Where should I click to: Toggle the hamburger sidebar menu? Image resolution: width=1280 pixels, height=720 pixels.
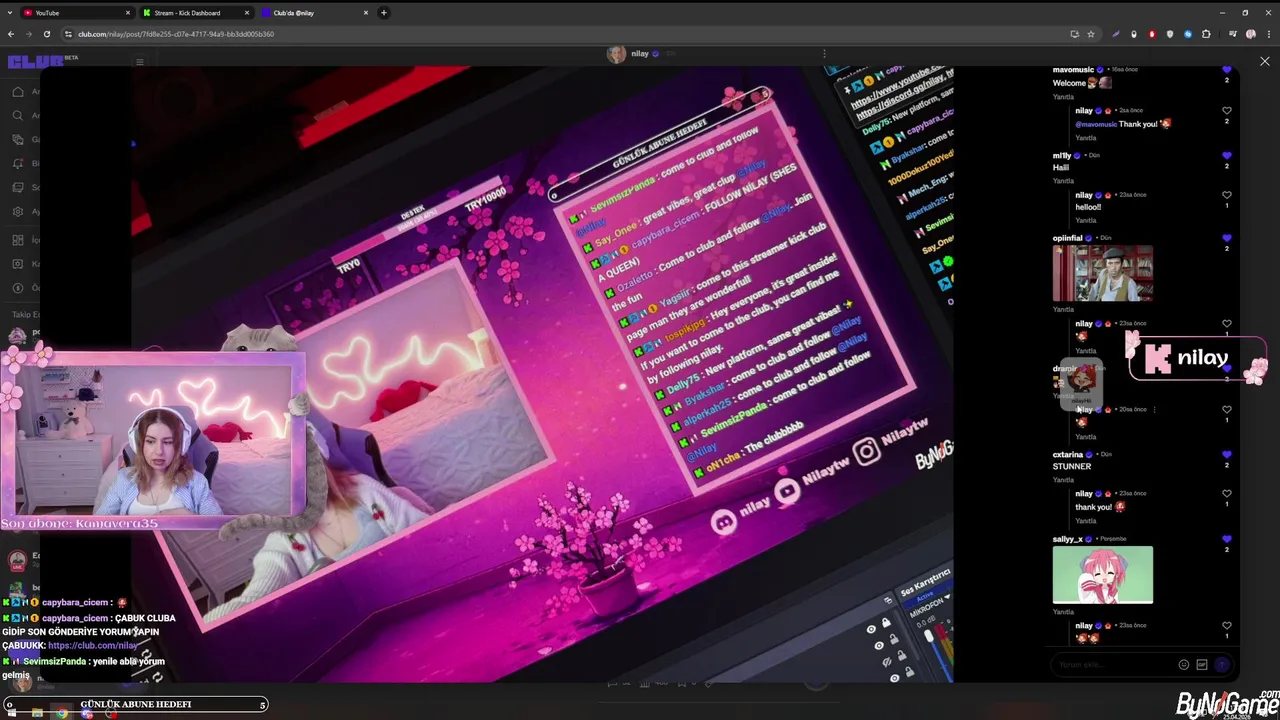coord(140,62)
